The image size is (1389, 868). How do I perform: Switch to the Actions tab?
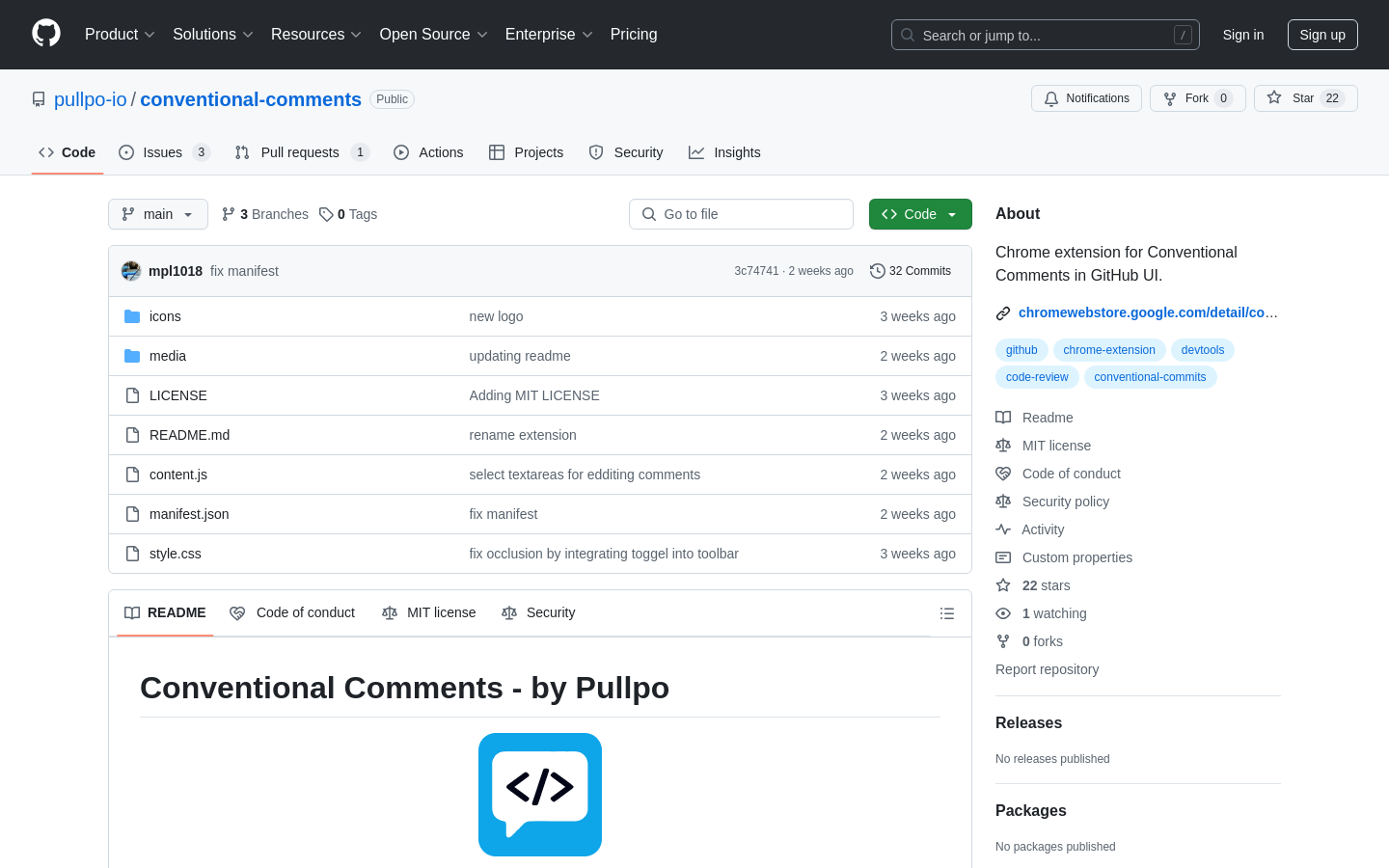click(428, 152)
